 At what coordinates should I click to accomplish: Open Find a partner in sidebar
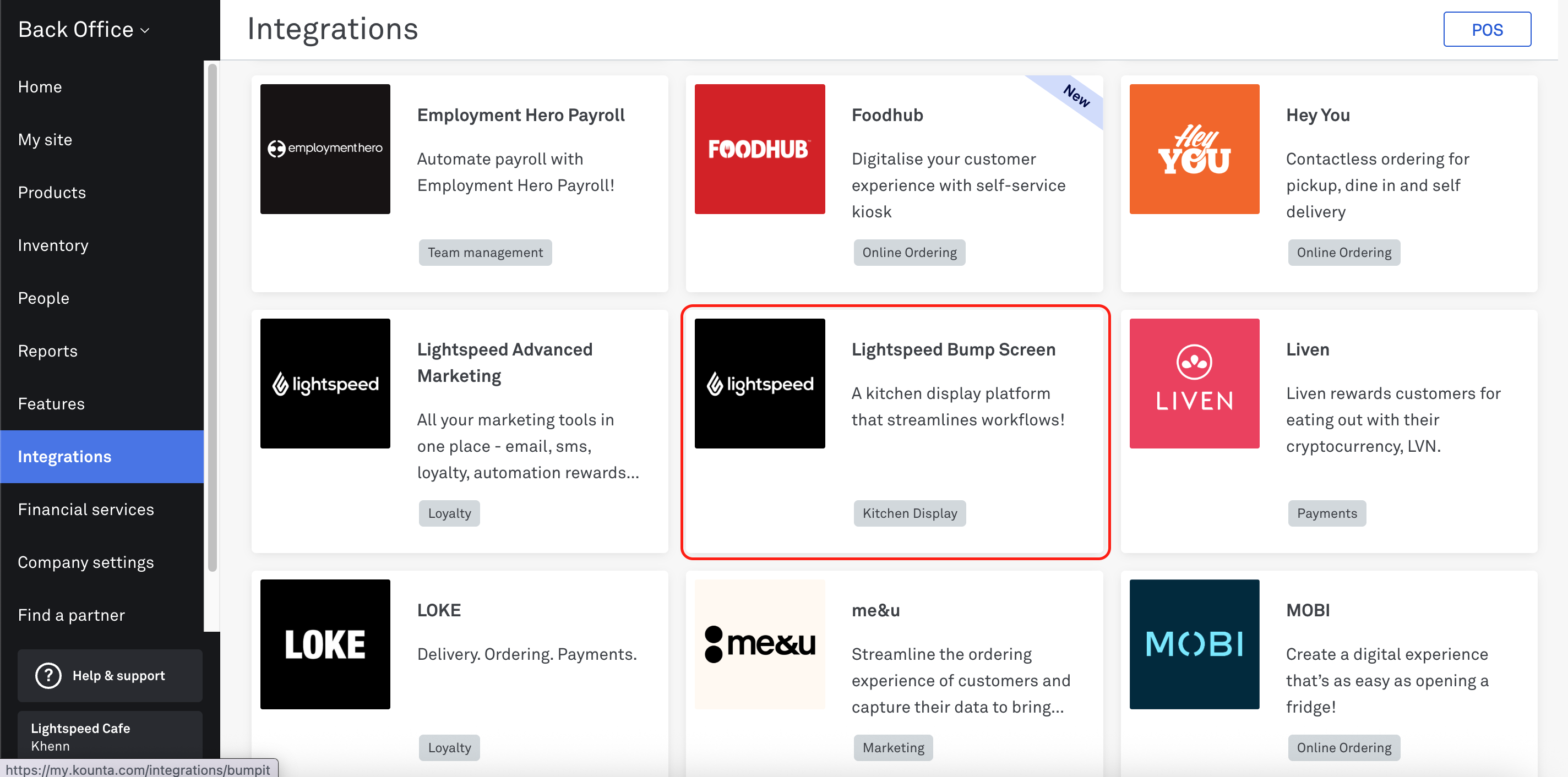point(102,615)
